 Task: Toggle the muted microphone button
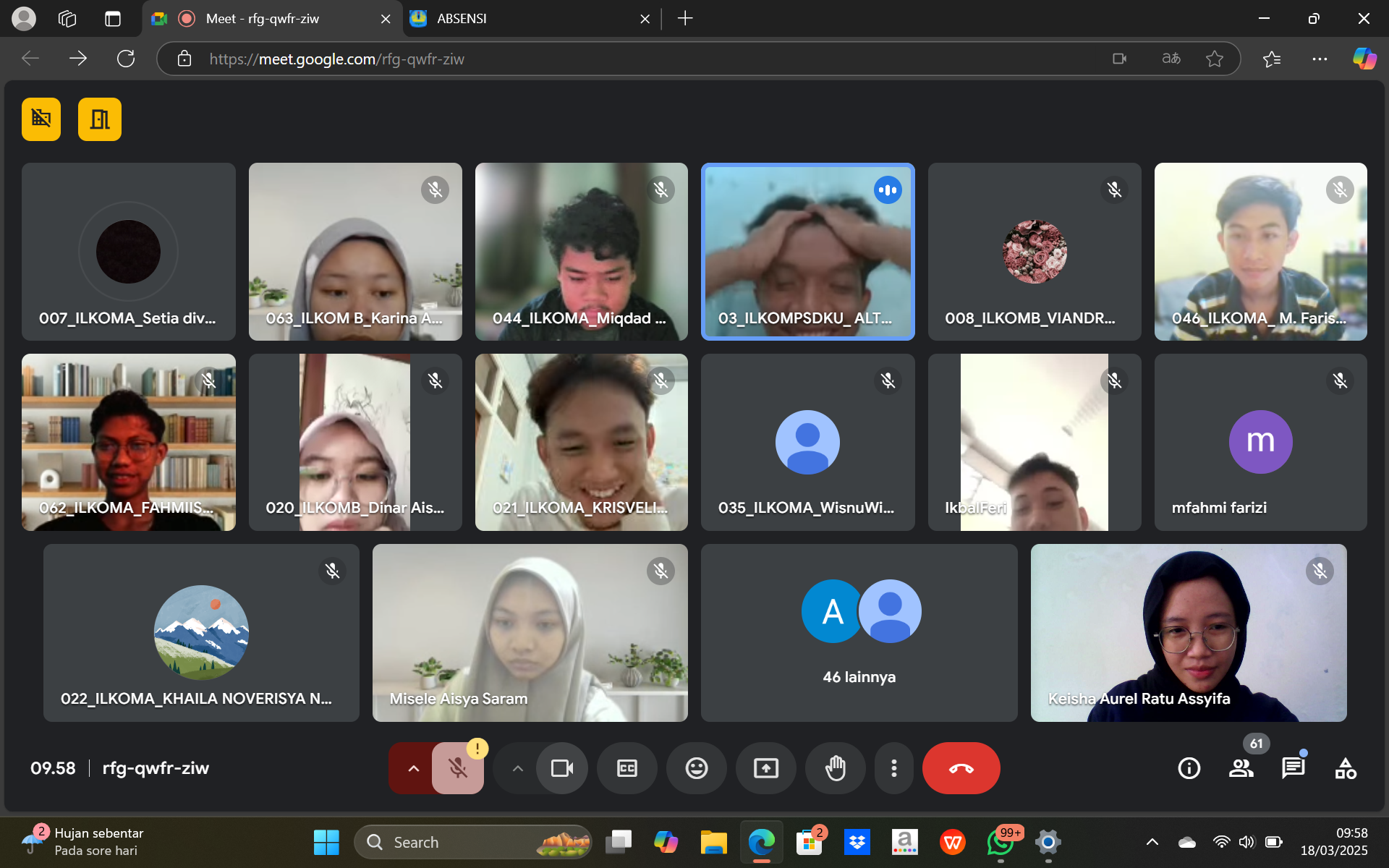coord(457,768)
